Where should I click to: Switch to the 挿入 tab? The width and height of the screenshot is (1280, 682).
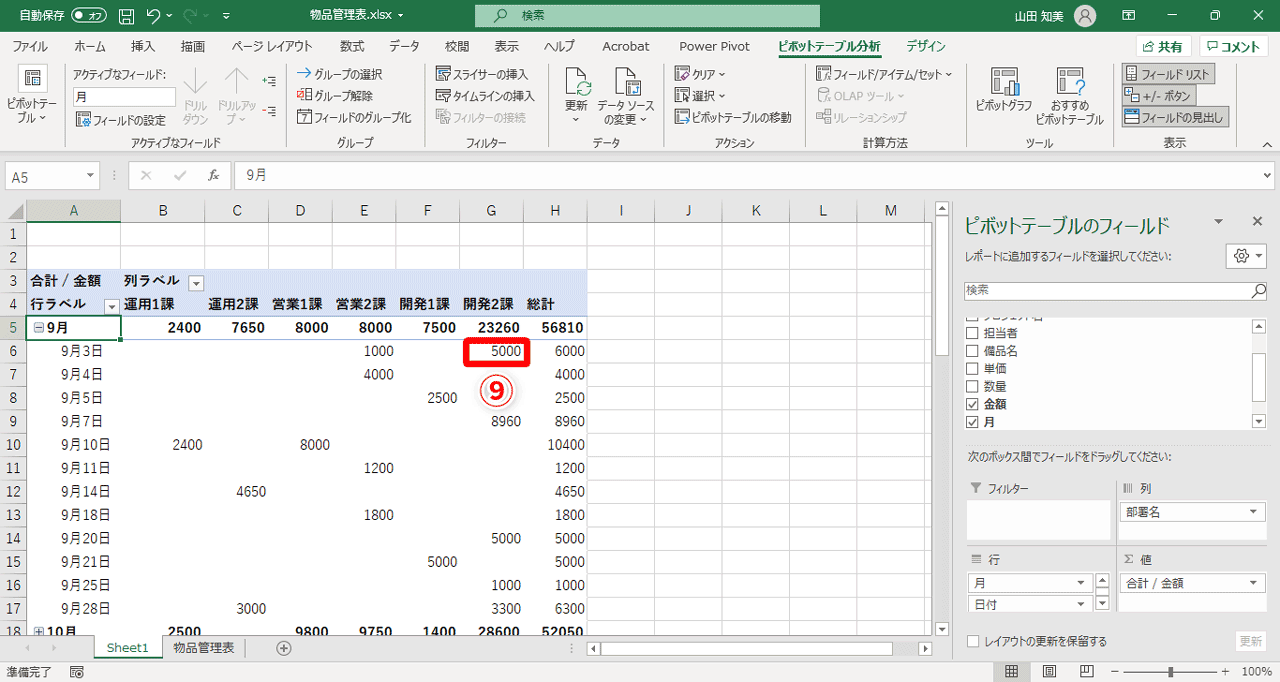tap(143, 46)
